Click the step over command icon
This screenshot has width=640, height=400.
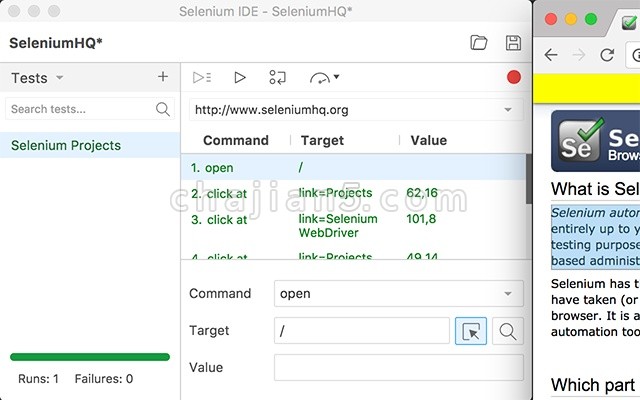coord(278,77)
